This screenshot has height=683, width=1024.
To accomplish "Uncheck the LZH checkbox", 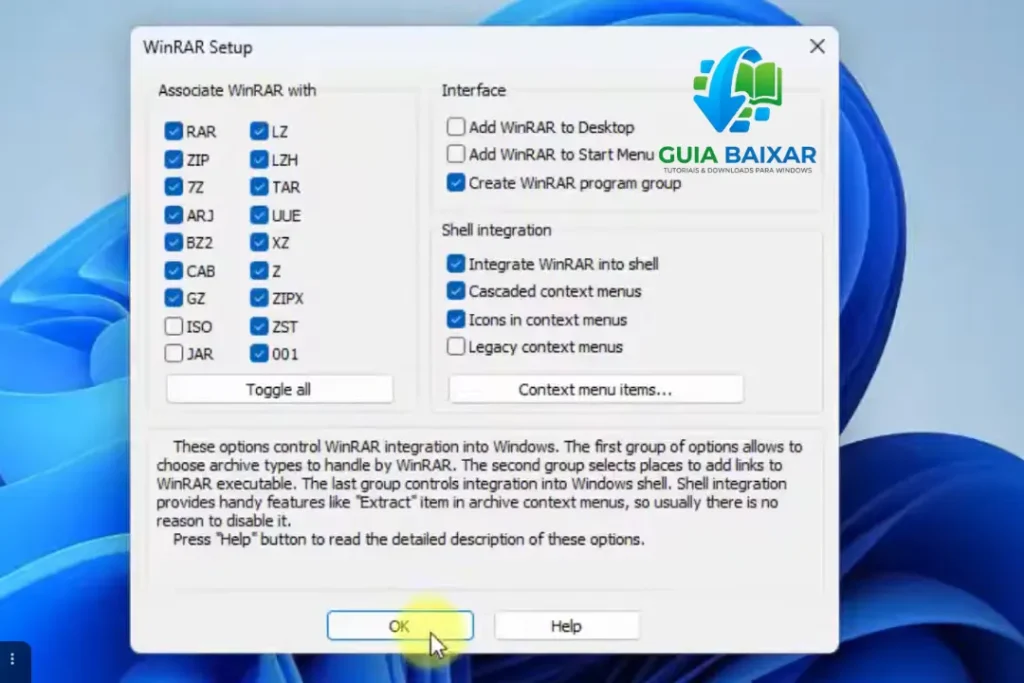I will (259, 159).
